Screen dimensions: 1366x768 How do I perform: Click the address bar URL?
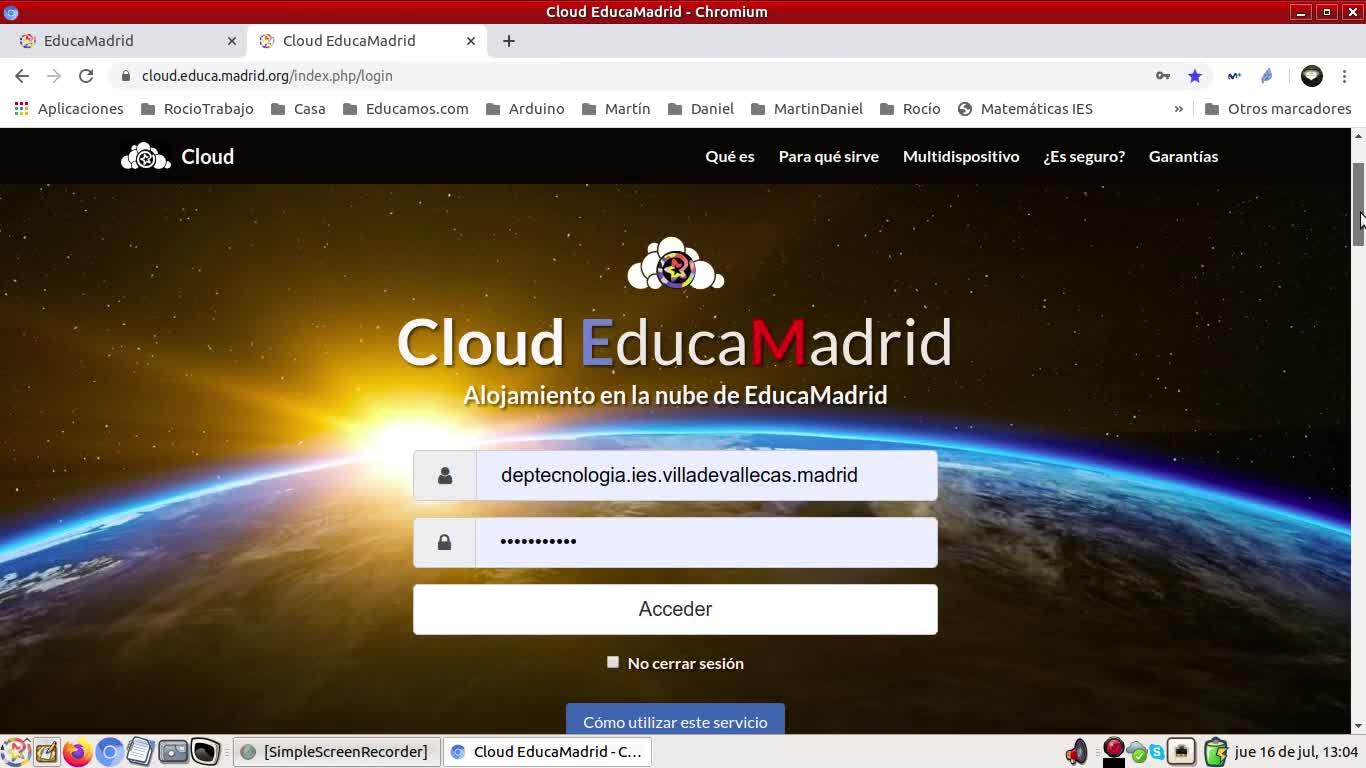(267, 76)
